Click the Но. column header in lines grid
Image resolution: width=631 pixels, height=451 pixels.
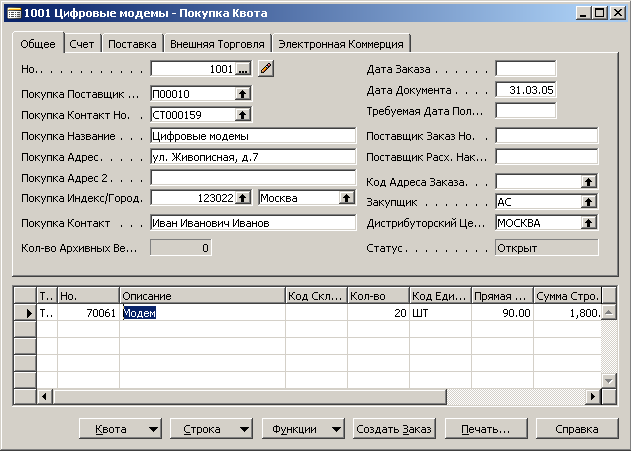[89, 296]
